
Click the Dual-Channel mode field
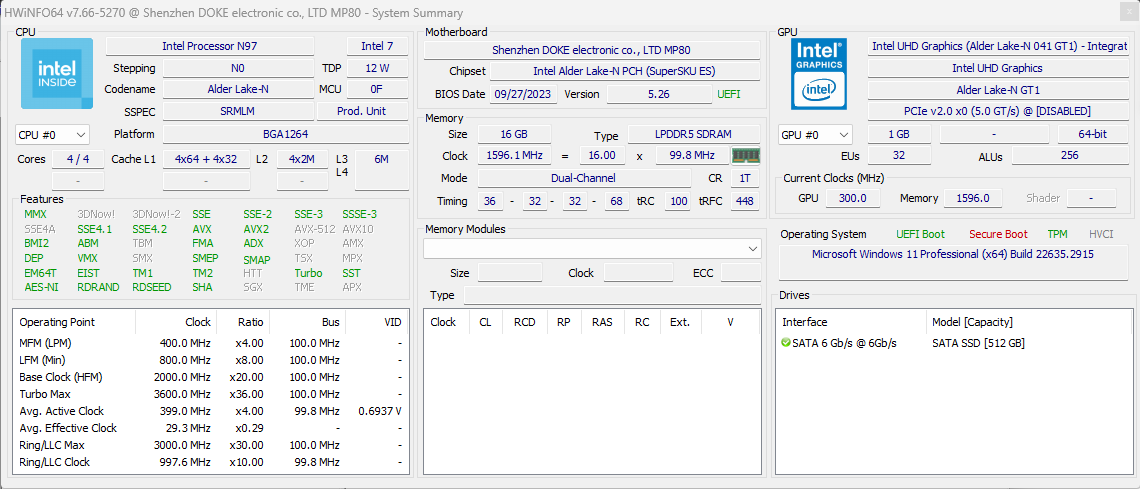point(585,178)
